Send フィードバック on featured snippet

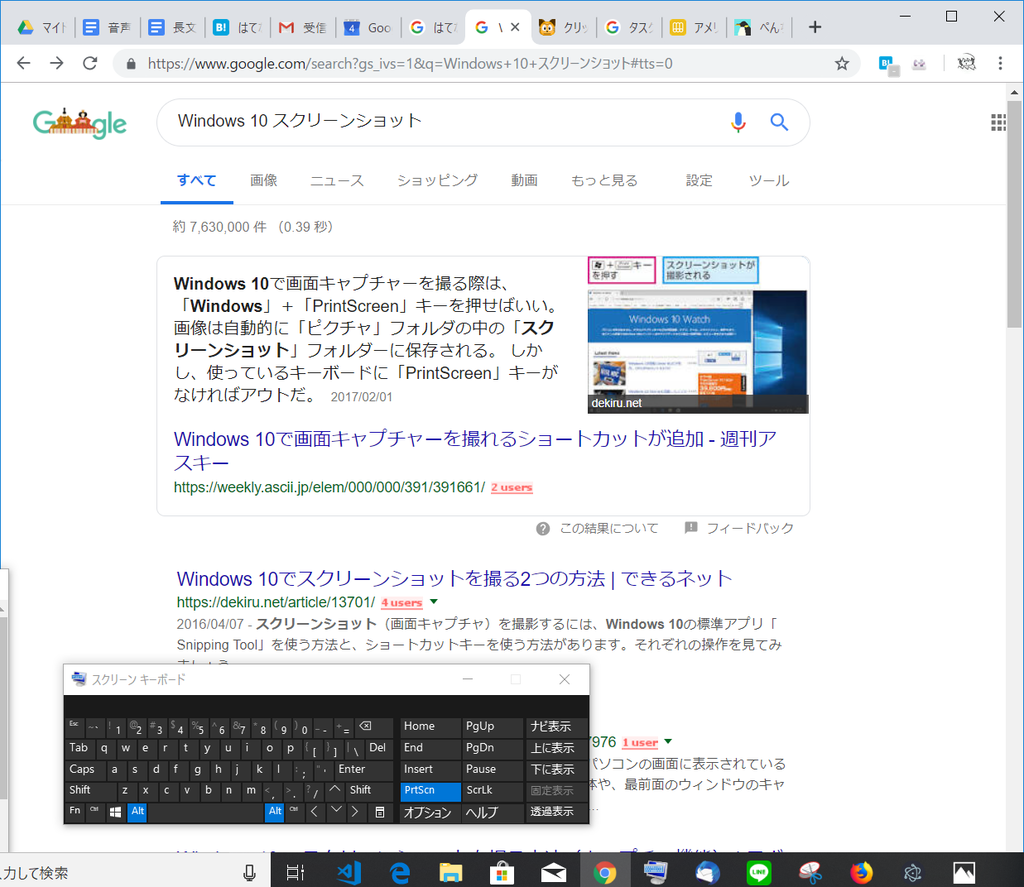(750, 528)
